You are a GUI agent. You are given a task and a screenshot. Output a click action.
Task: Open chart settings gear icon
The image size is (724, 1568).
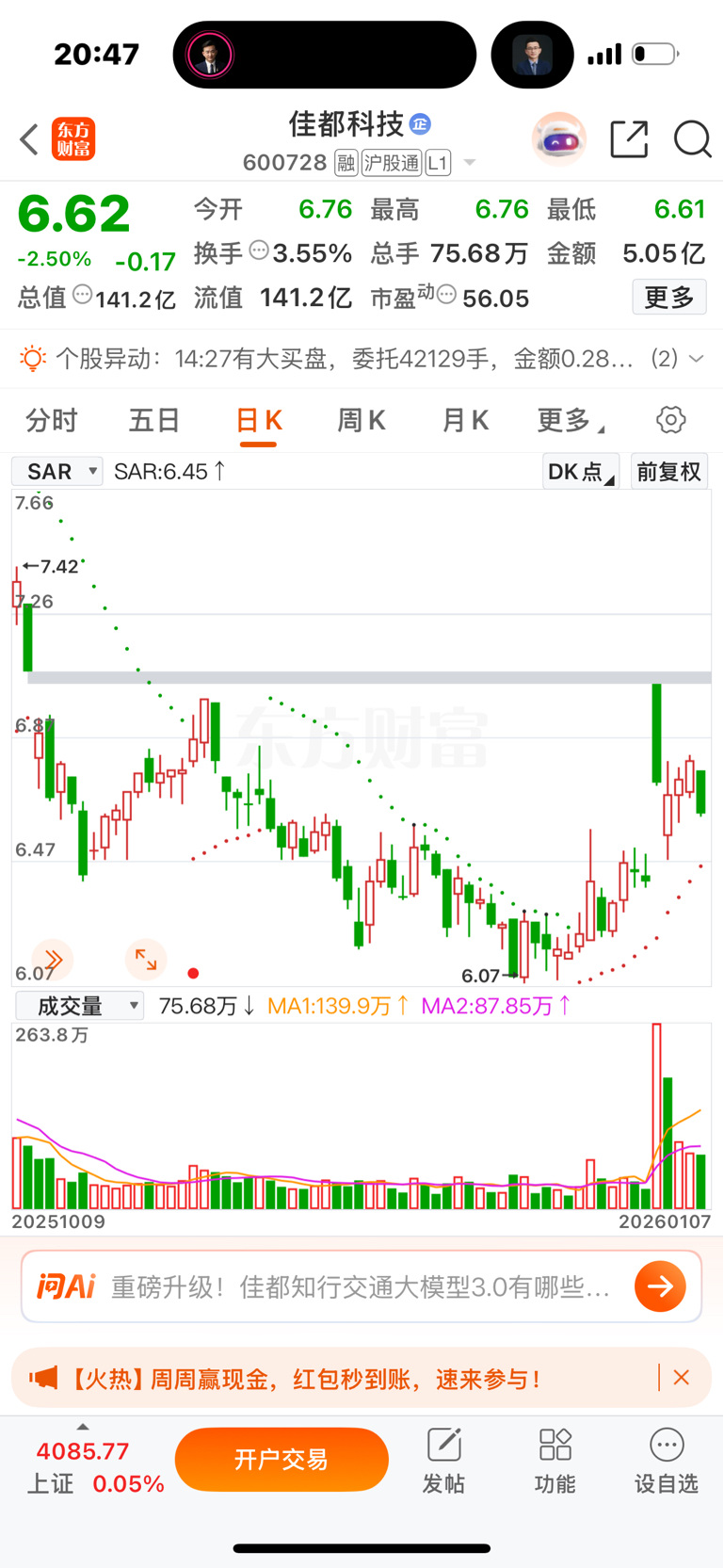[671, 420]
